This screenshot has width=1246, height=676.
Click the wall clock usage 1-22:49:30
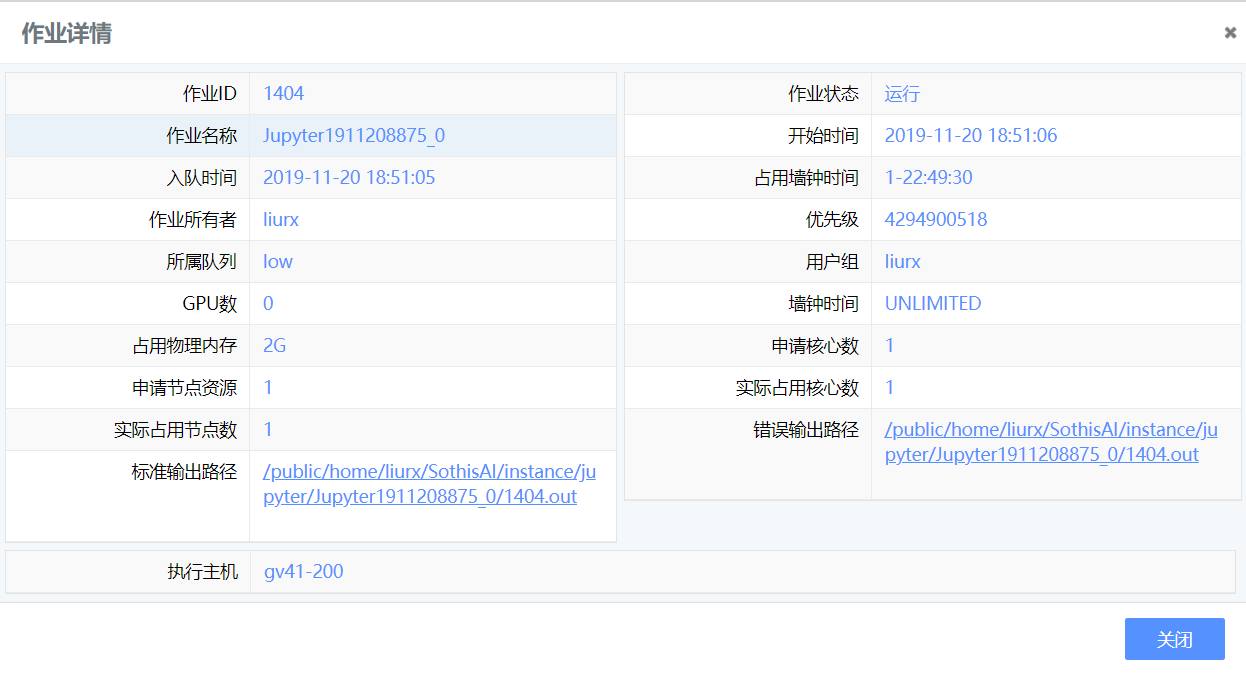(x=928, y=178)
